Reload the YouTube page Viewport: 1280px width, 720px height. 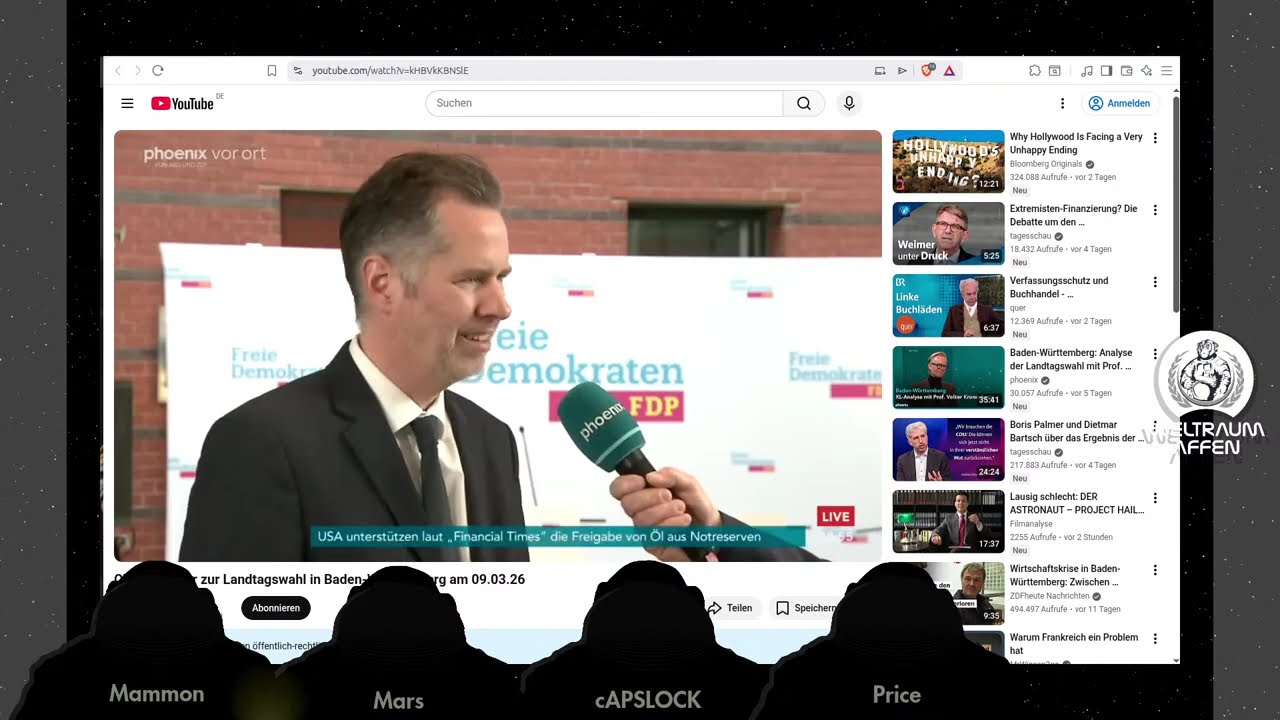158,71
